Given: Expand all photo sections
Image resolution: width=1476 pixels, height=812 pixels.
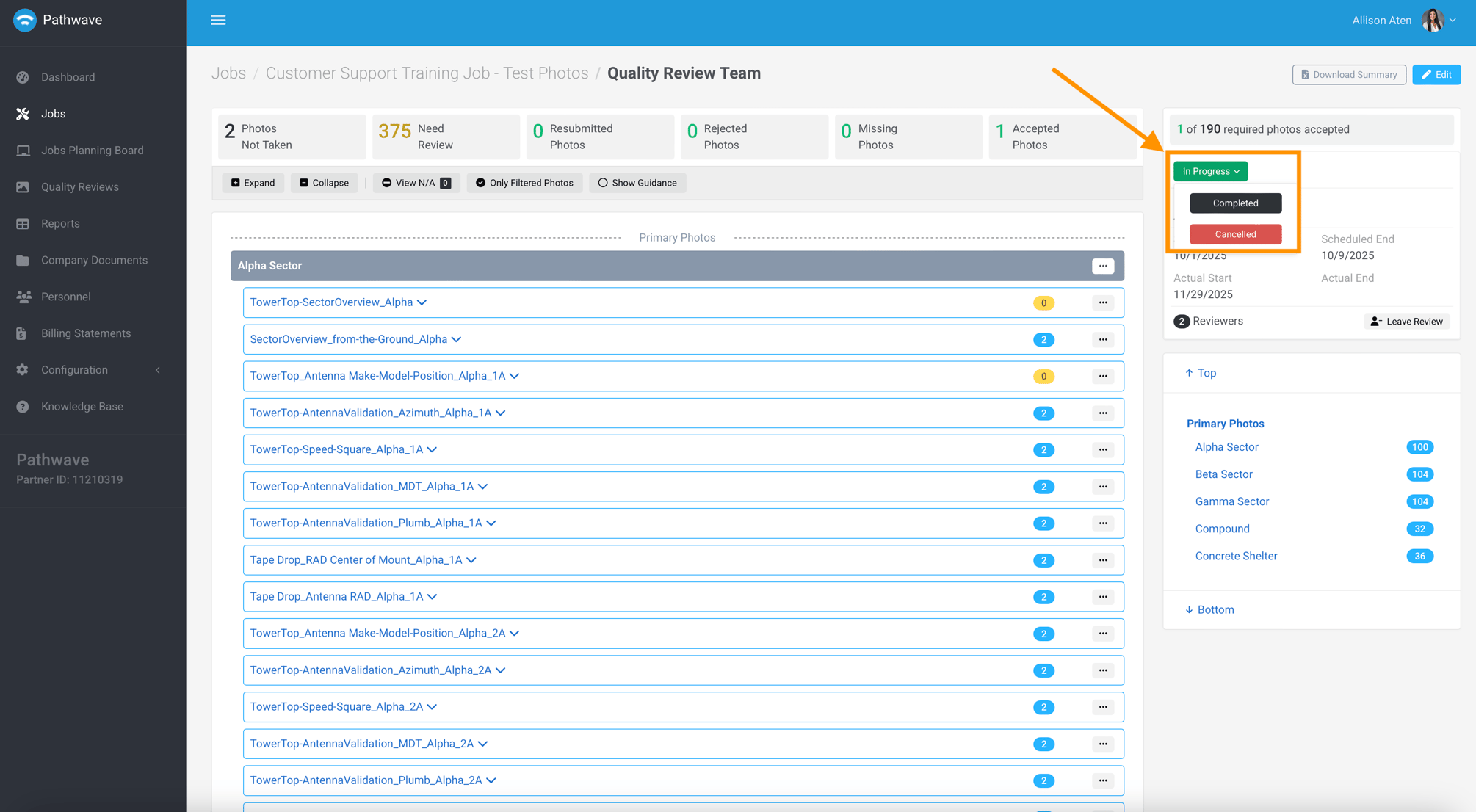Looking at the screenshot, I should click(253, 183).
